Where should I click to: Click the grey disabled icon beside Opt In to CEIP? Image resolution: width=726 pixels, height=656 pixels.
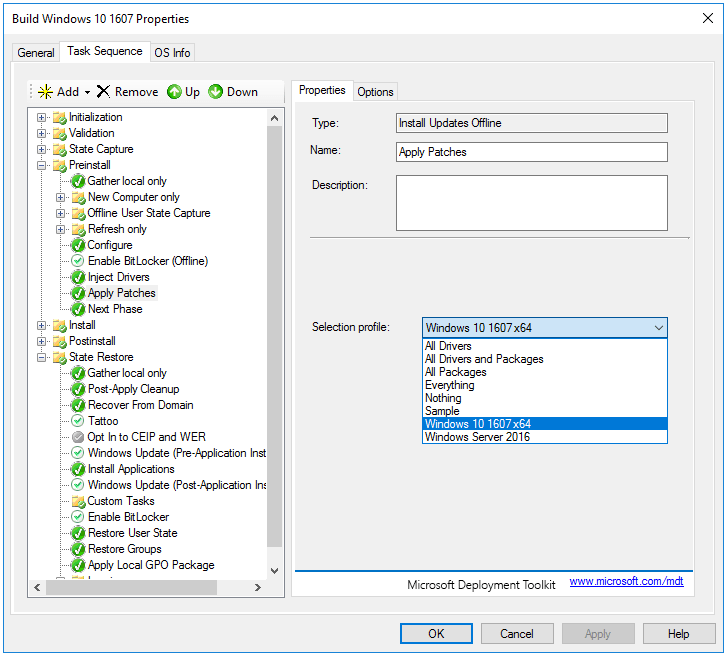coord(78,437)
